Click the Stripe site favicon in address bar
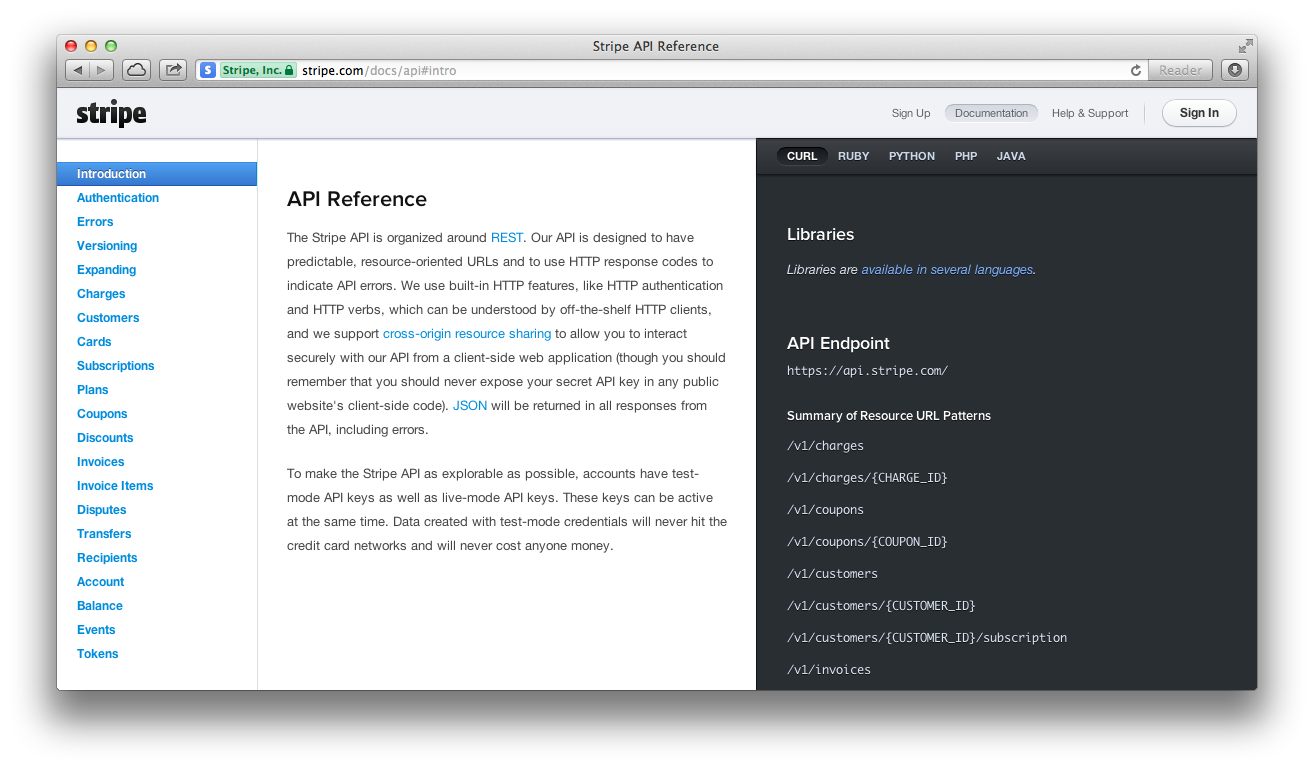This screenshot has width=1314, height=769. pyautogui.click(x=208, y=70)
